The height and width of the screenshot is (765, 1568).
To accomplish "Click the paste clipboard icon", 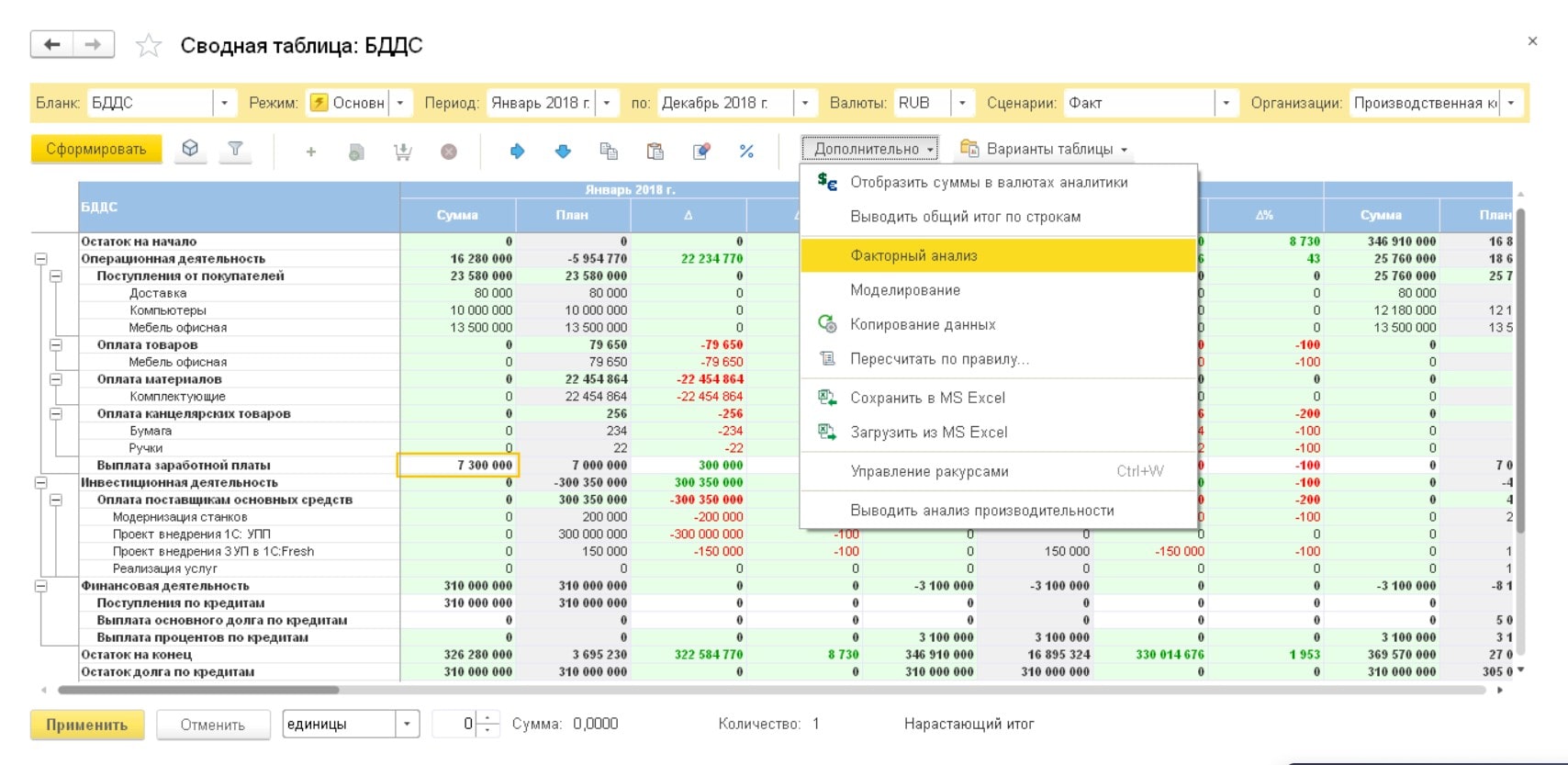I will pos(655,151).
